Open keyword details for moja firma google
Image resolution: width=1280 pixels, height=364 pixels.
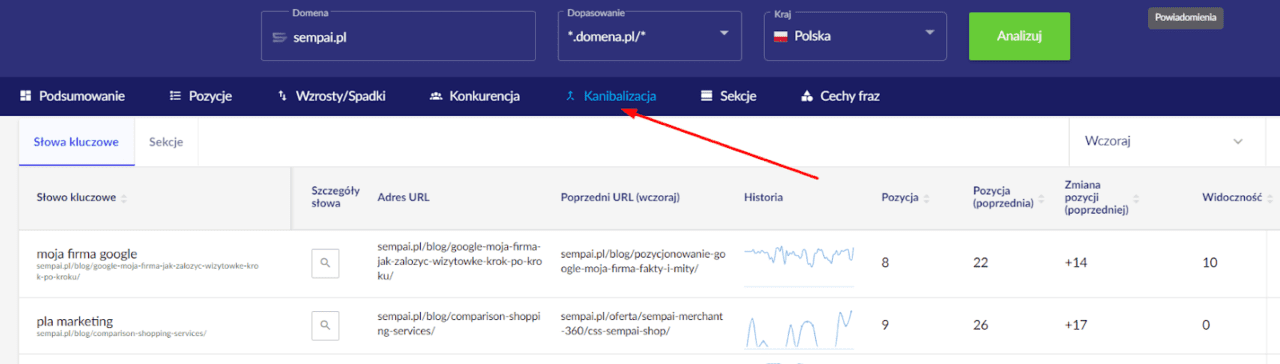click(325, 262)
